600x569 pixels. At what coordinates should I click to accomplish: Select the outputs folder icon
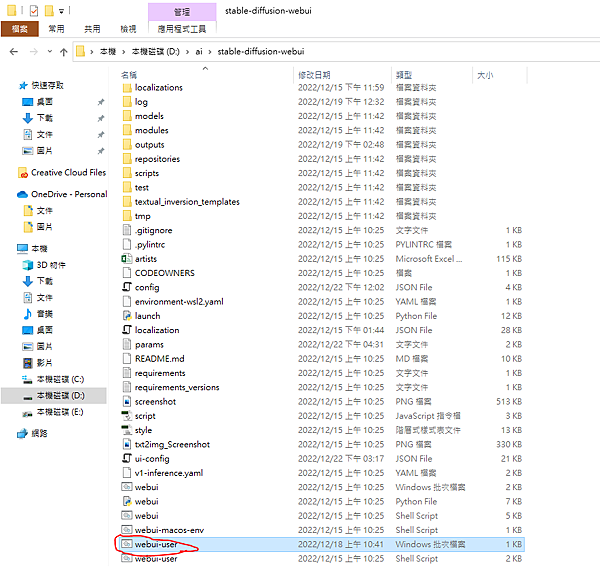point(127,145)
